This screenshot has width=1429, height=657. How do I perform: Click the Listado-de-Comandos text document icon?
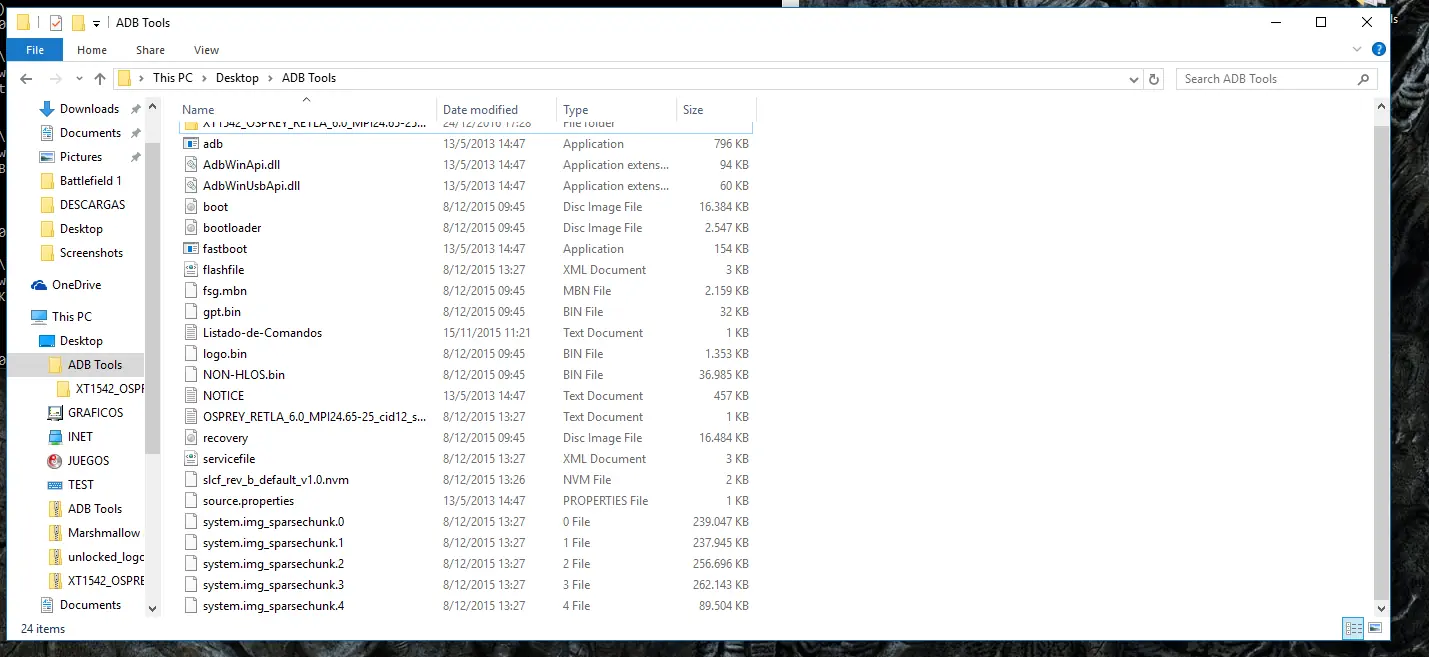(192, 333)
